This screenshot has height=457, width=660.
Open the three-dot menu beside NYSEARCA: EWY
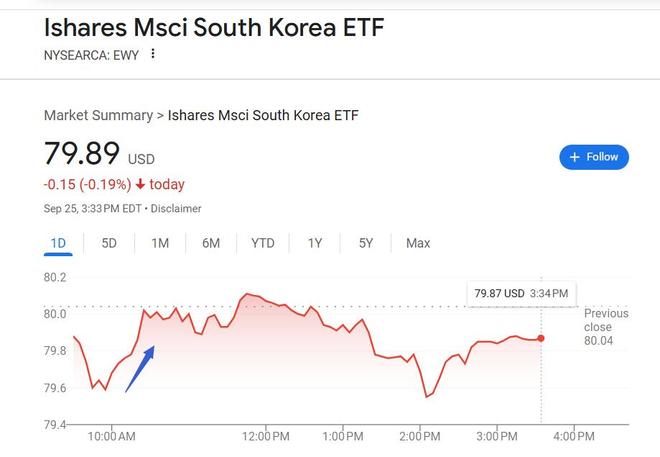152,53
